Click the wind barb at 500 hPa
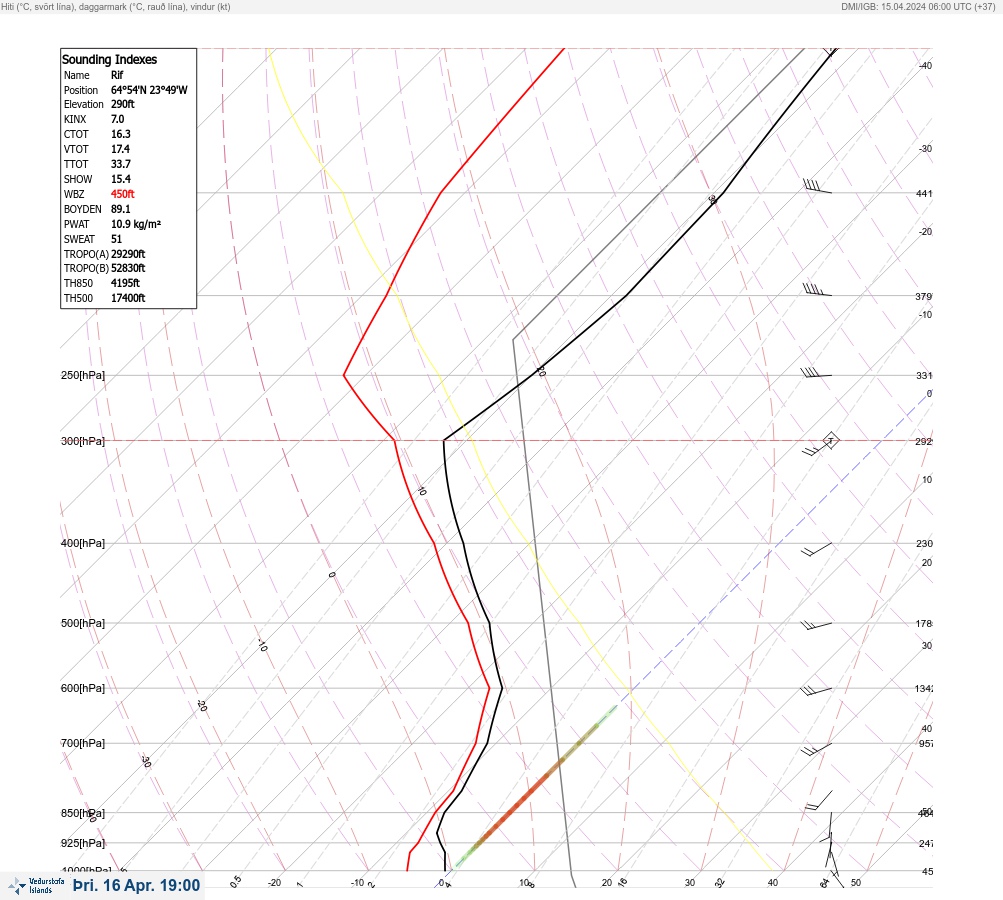 816,625
